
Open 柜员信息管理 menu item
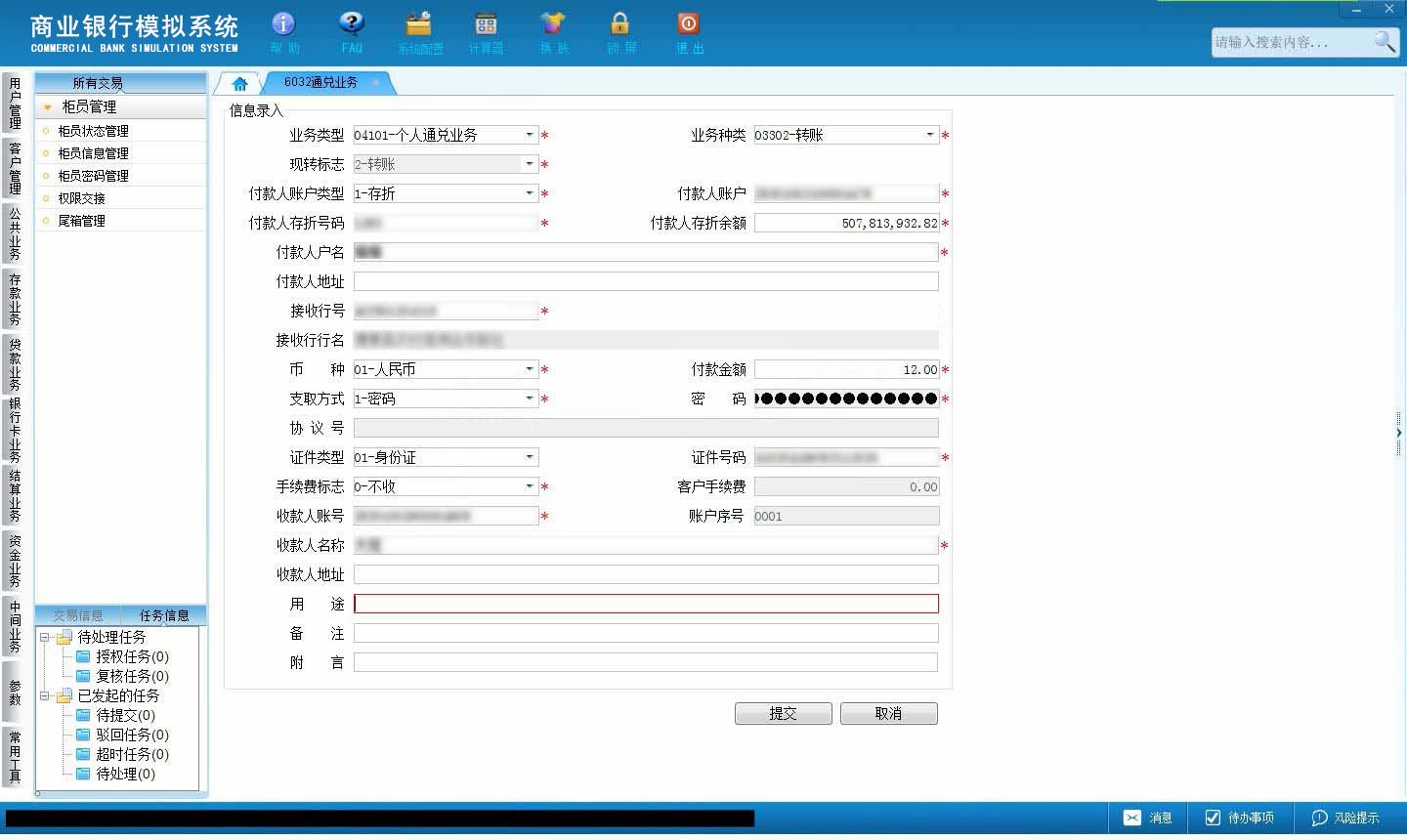point(93,153)
